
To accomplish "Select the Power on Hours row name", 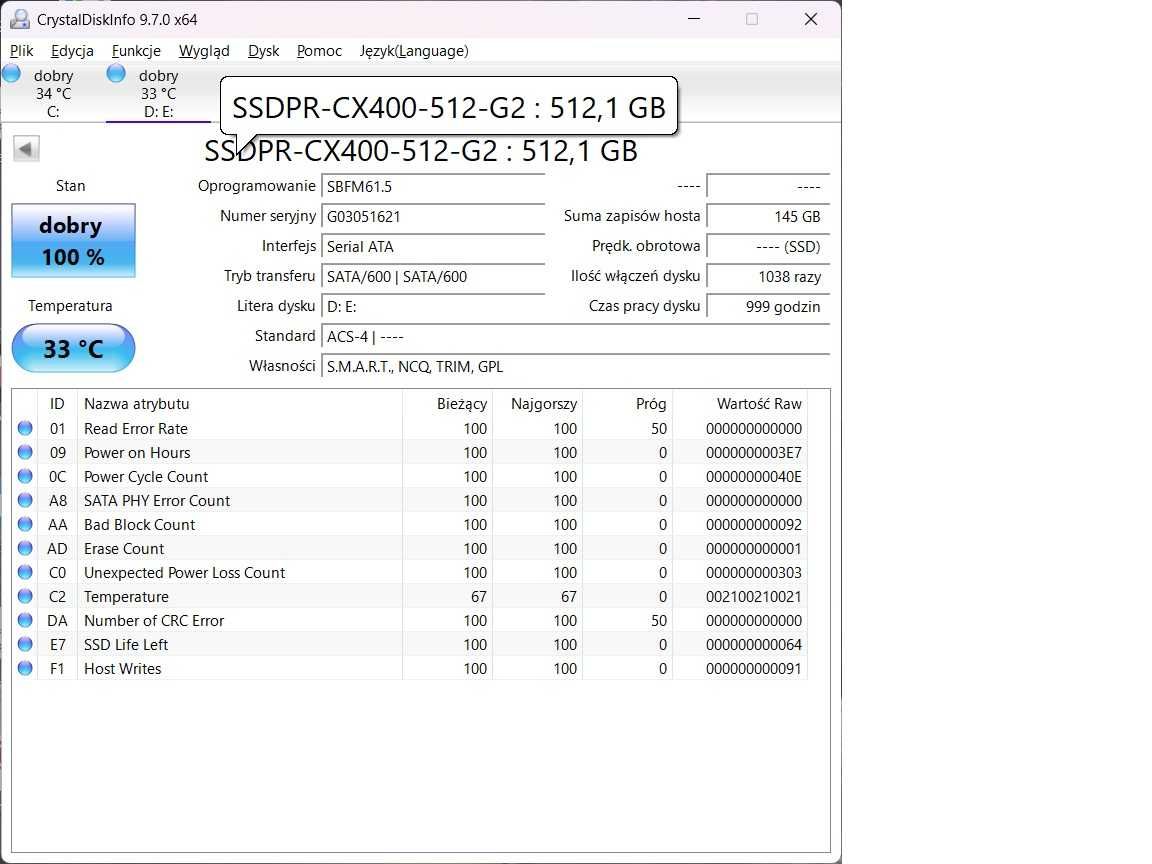I will tap(137, 453).
